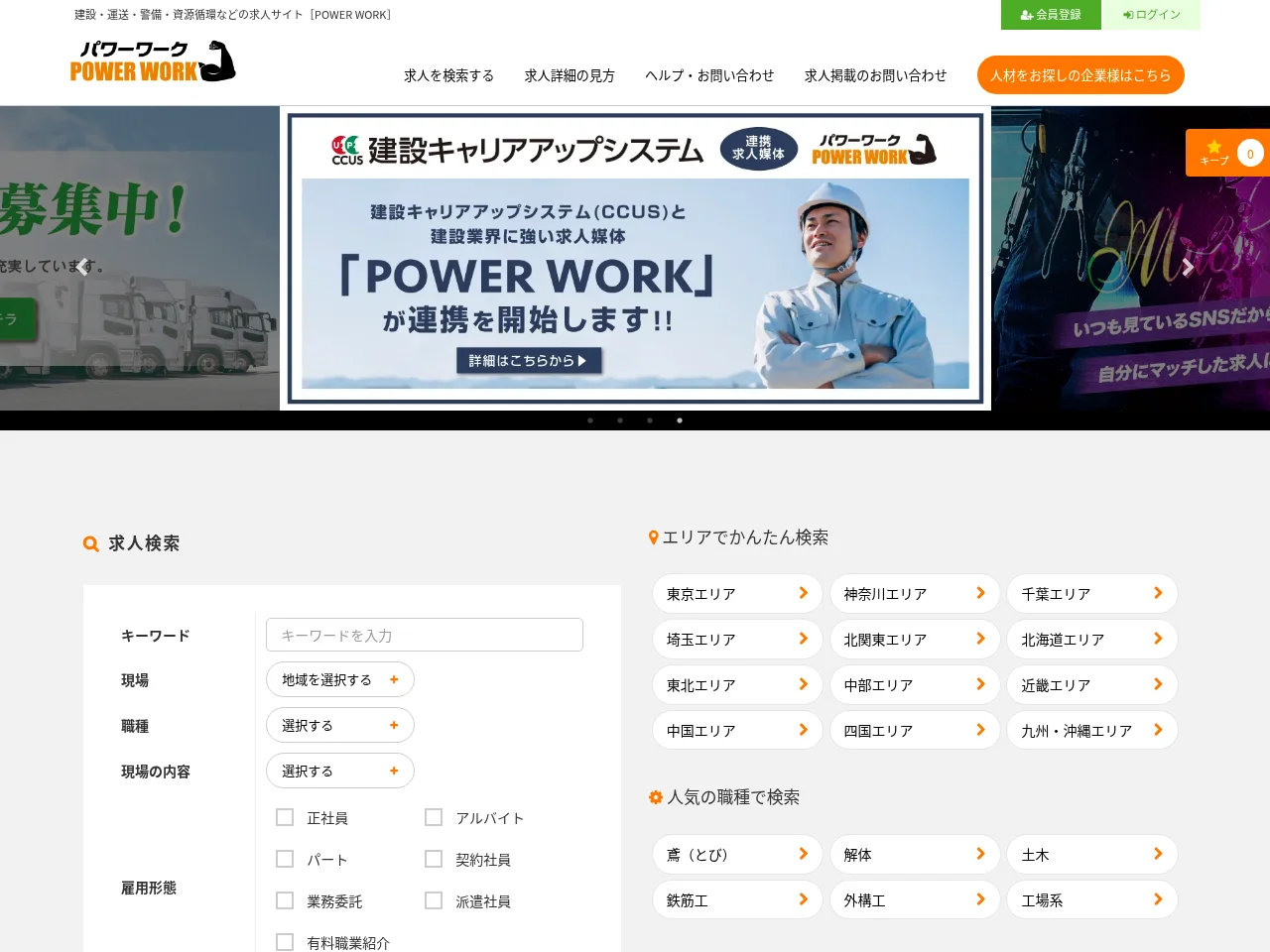Screen dimensions: 1270x952
Task: Click chevron on 中部エリア
Action: coord(981,684)
